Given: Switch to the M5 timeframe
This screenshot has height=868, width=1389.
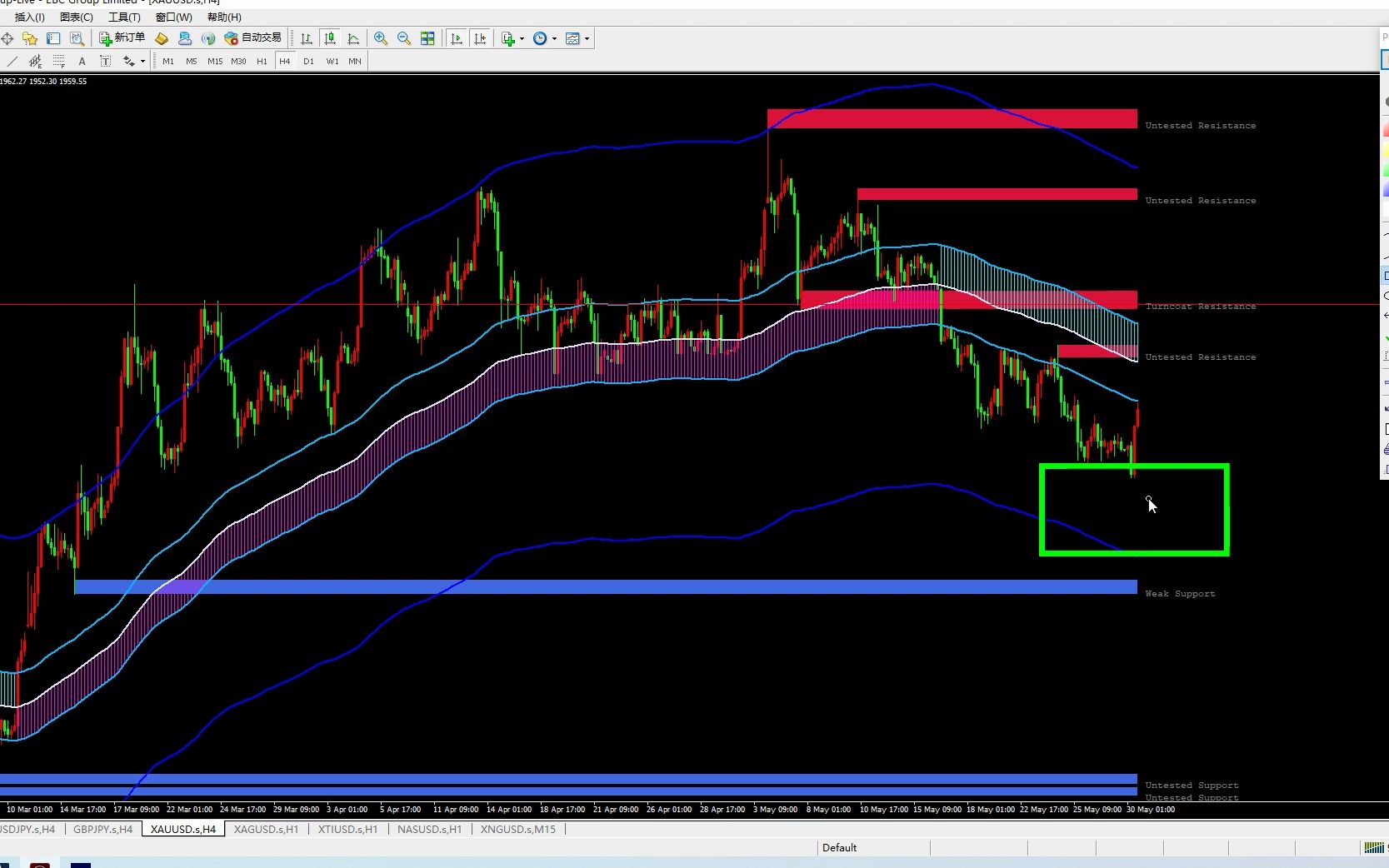Looking at the screenshot, I should coord(192,61).
